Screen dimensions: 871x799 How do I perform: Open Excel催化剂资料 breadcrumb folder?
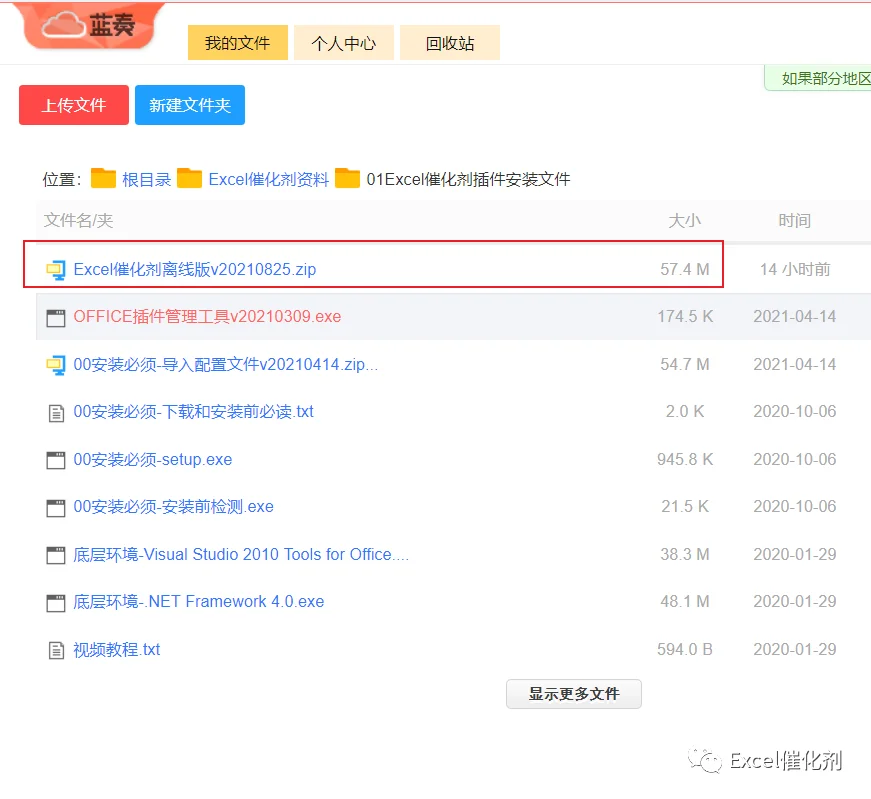pyautogui.click(x=269, y=179)
